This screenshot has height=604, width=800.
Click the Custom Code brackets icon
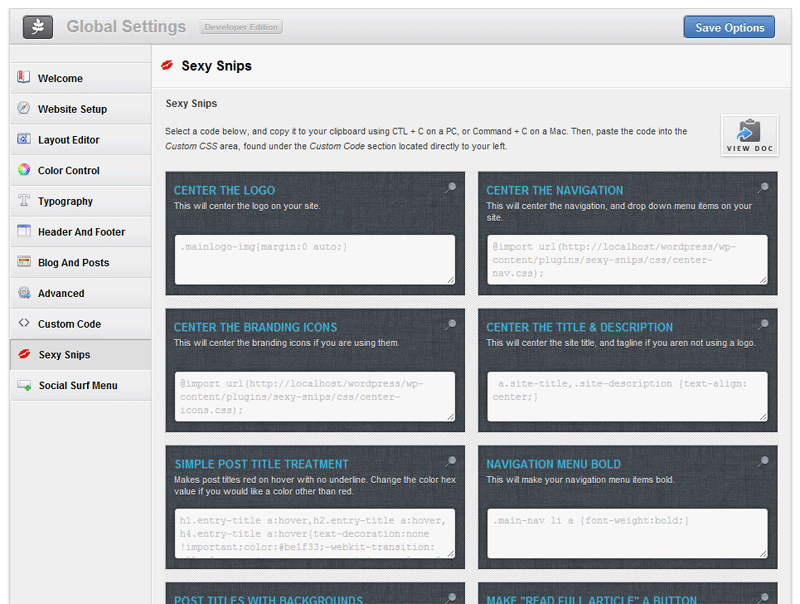coord(23,322)
